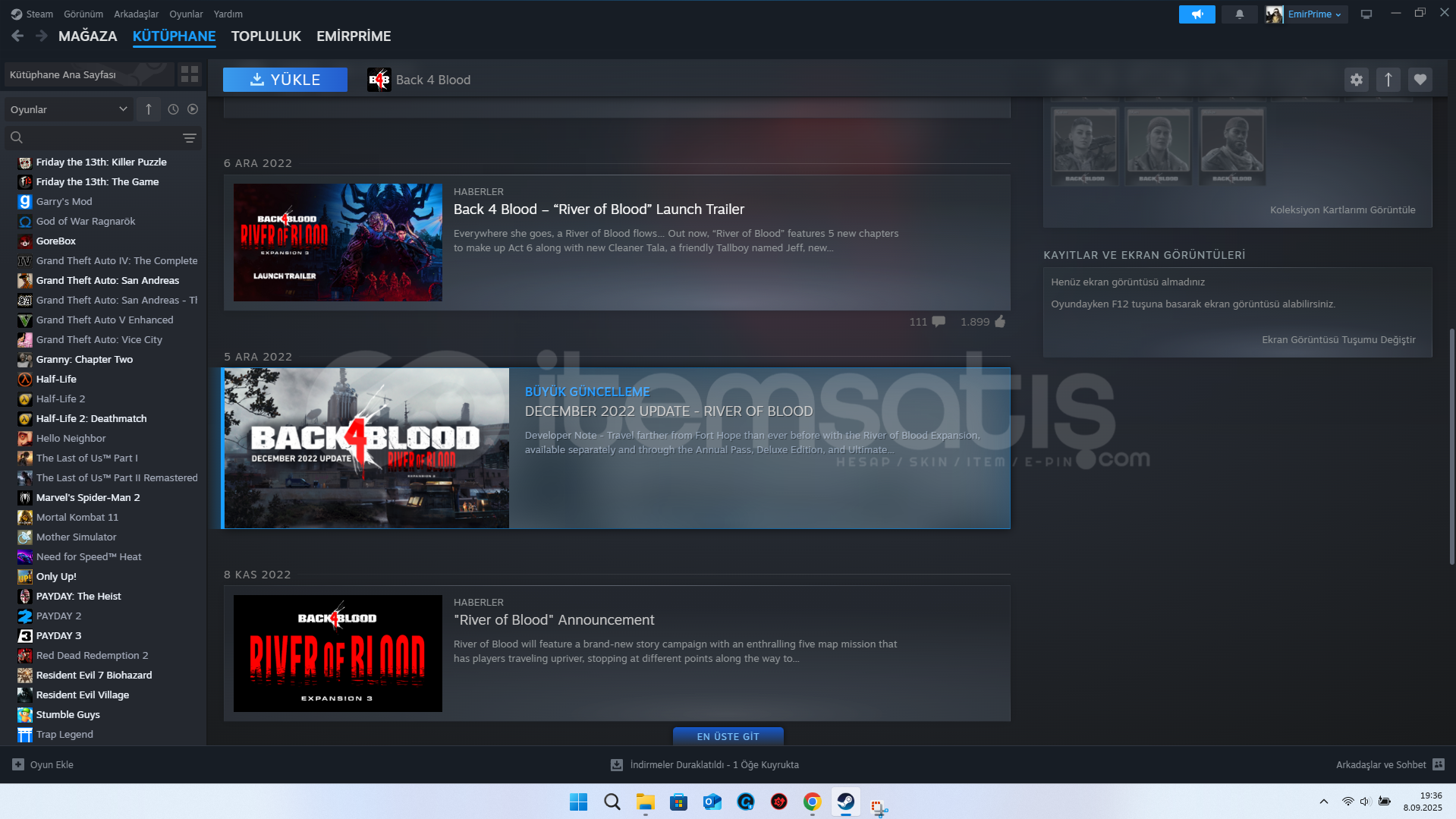Click the Add Game plus icon
Image resolution: width=1456 pixels, height=819 pixels.
18,764
